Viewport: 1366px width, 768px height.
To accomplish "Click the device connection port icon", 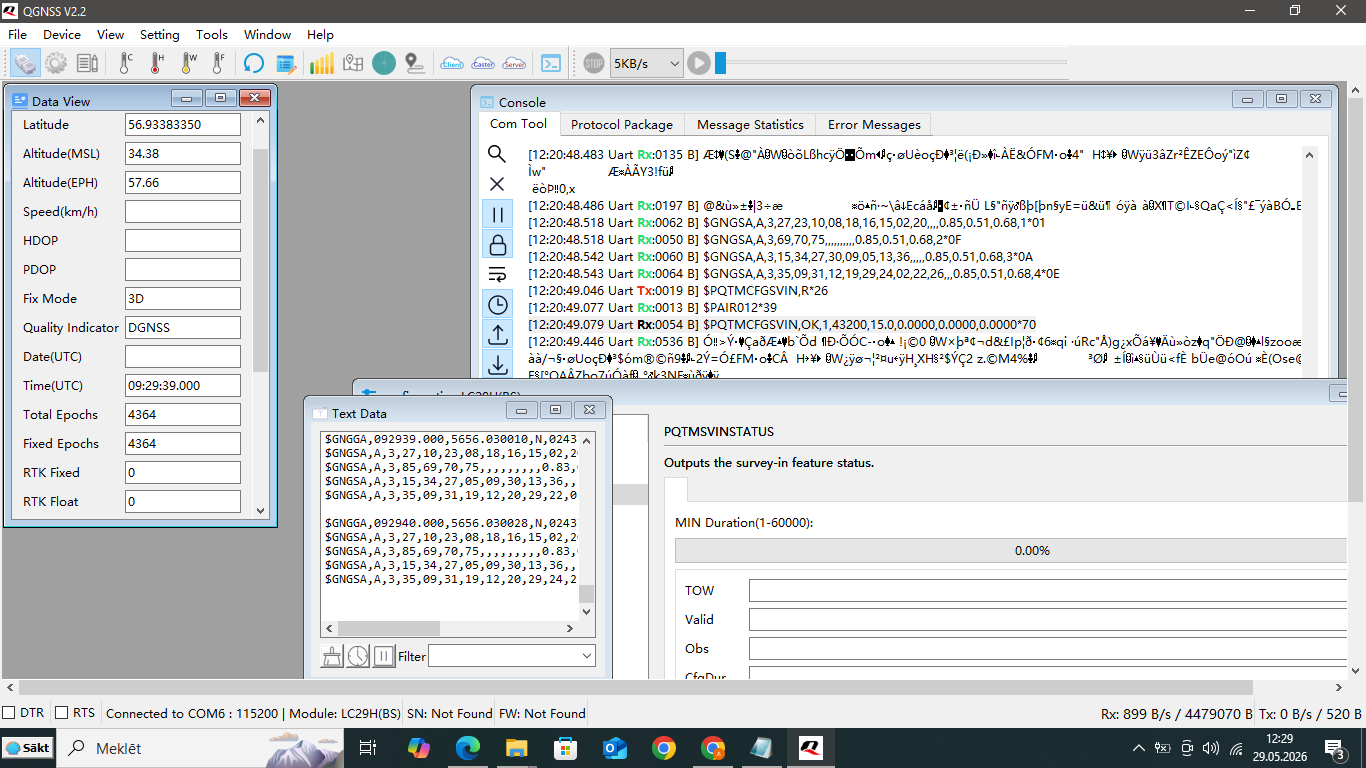I will tap(26, 63).
